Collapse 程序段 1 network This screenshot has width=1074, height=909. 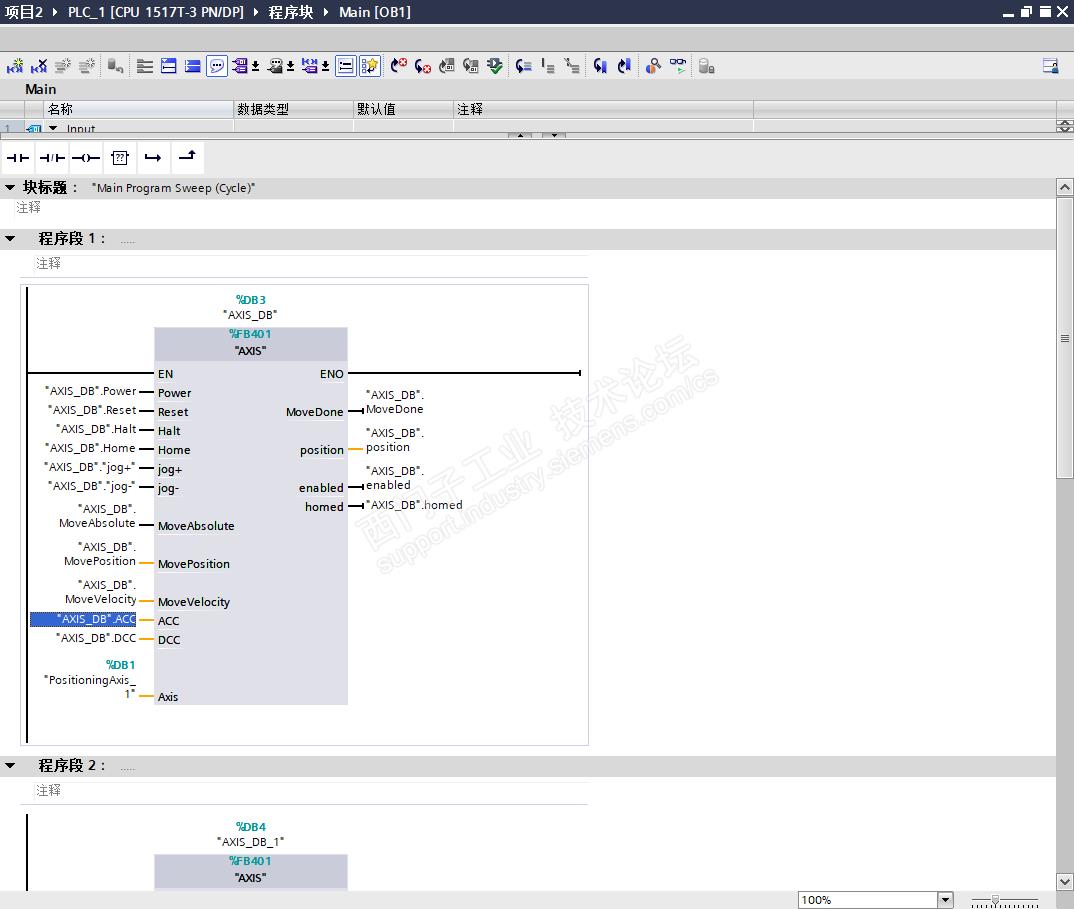coord(10,238)
